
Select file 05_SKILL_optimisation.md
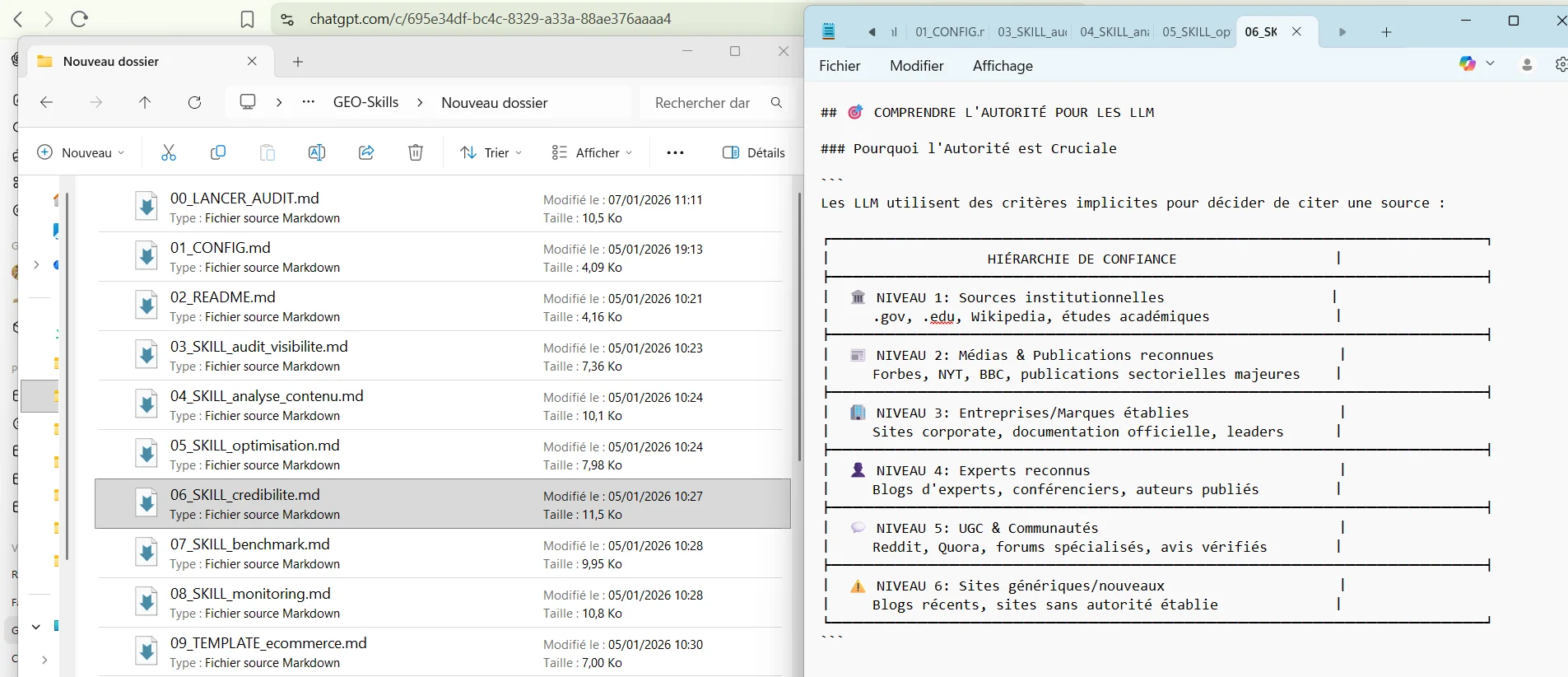click(x=443, y=454)
